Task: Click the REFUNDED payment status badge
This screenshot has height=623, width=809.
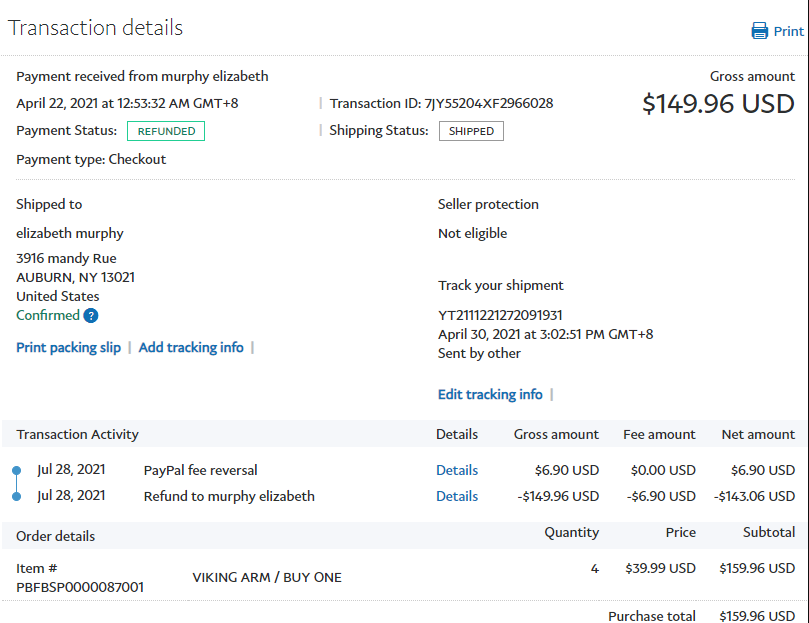Action: tap(166, 131)
